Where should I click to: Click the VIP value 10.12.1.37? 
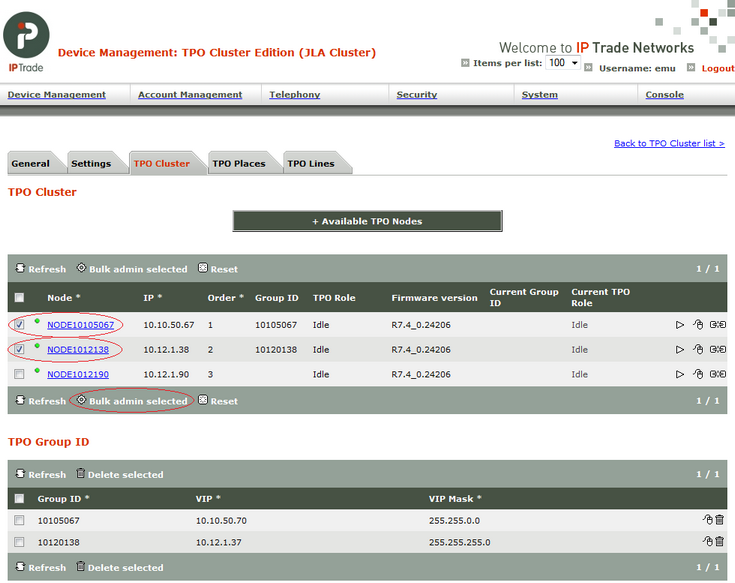coord(219,542)
